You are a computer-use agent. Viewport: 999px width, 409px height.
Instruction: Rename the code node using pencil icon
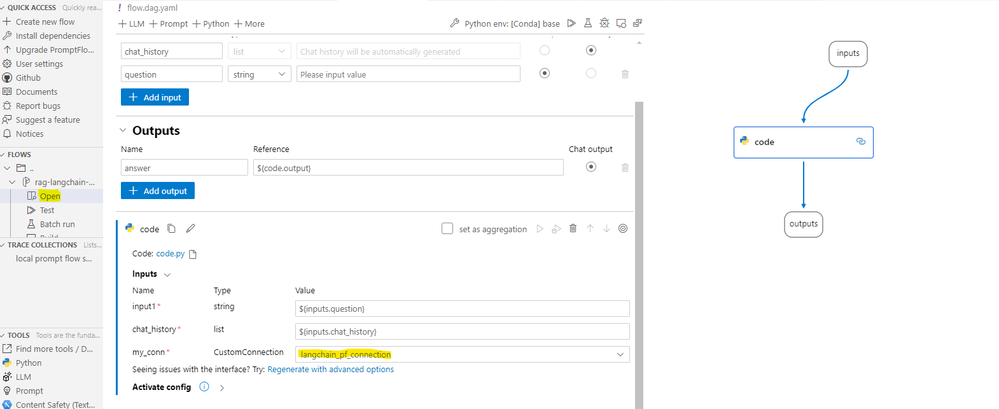click(x=191, y=229)
